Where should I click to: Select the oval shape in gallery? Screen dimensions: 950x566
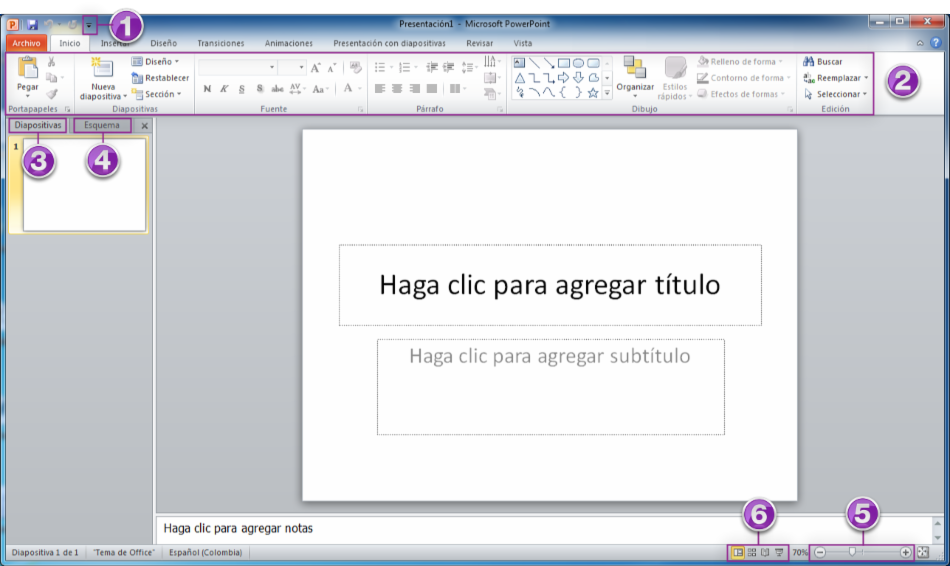click(x=579, y=63)
